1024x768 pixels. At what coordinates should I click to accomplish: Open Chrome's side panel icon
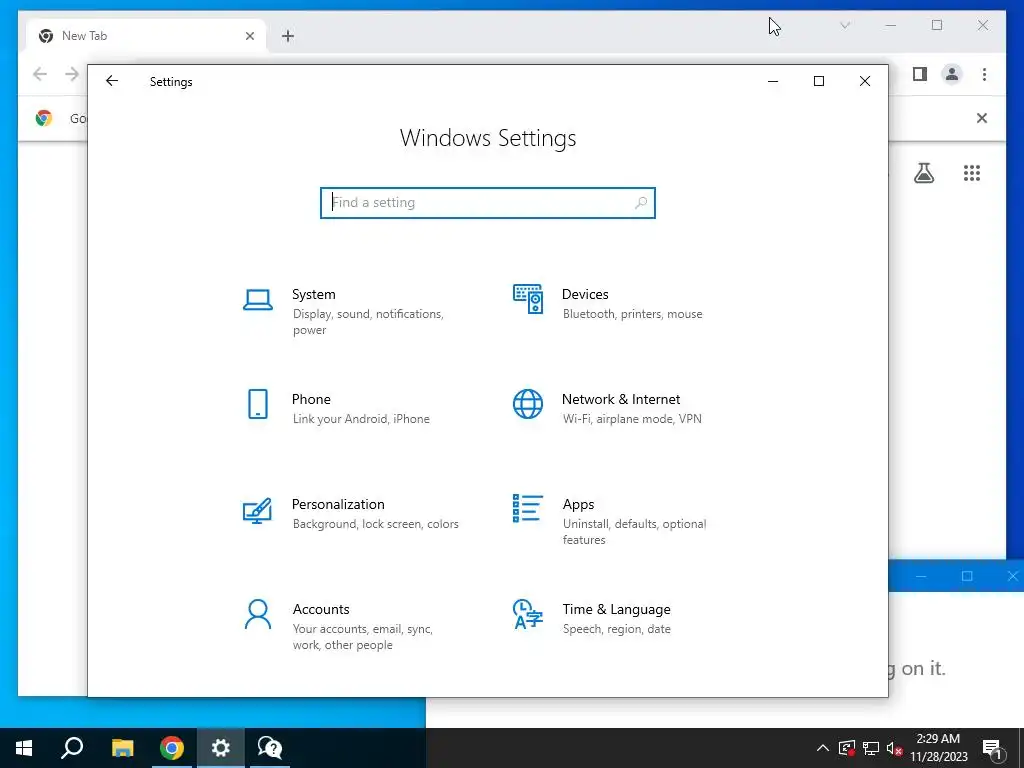pyautogui.click(x=920, y=74)
